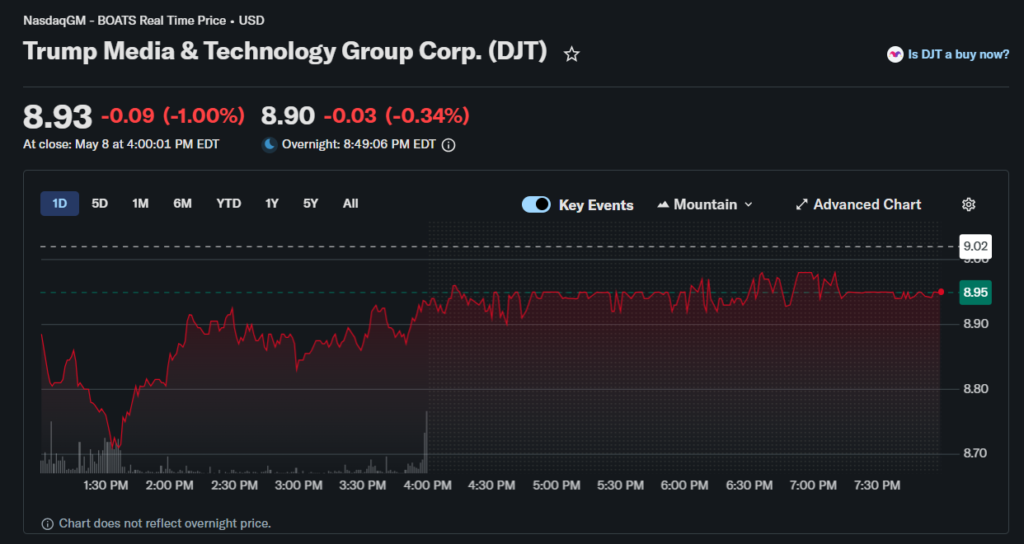Select the 1D time range

pos(59,204)
